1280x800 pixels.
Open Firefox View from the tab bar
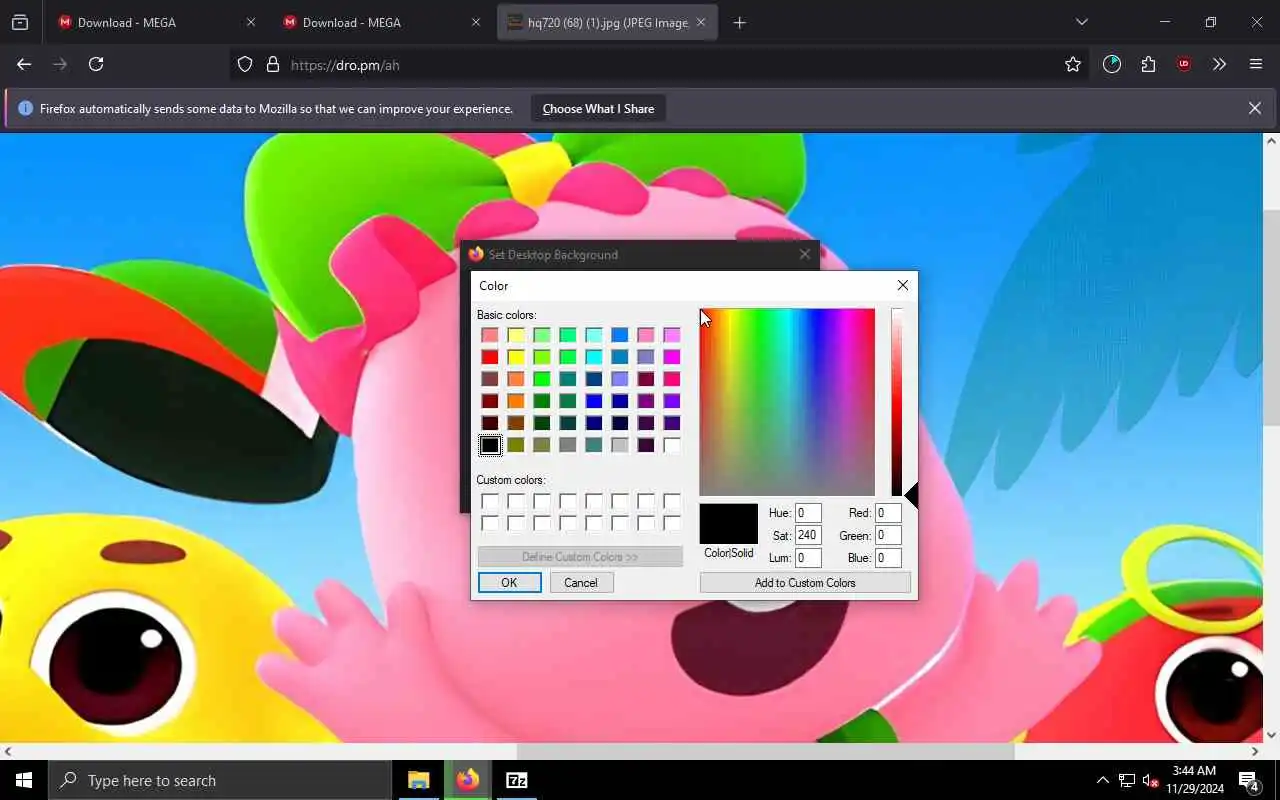[x=20, y=22]
